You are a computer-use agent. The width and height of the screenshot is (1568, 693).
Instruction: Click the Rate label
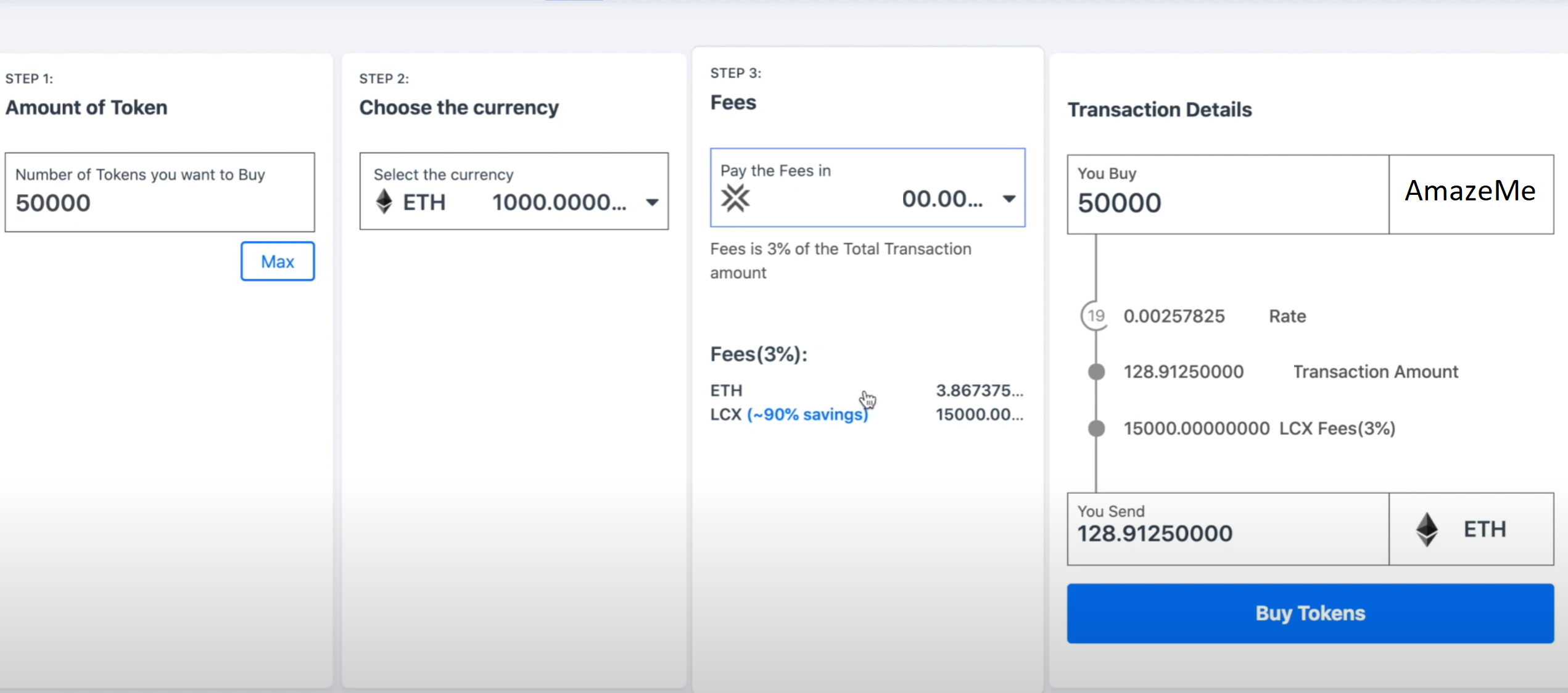pos(1287,316)
